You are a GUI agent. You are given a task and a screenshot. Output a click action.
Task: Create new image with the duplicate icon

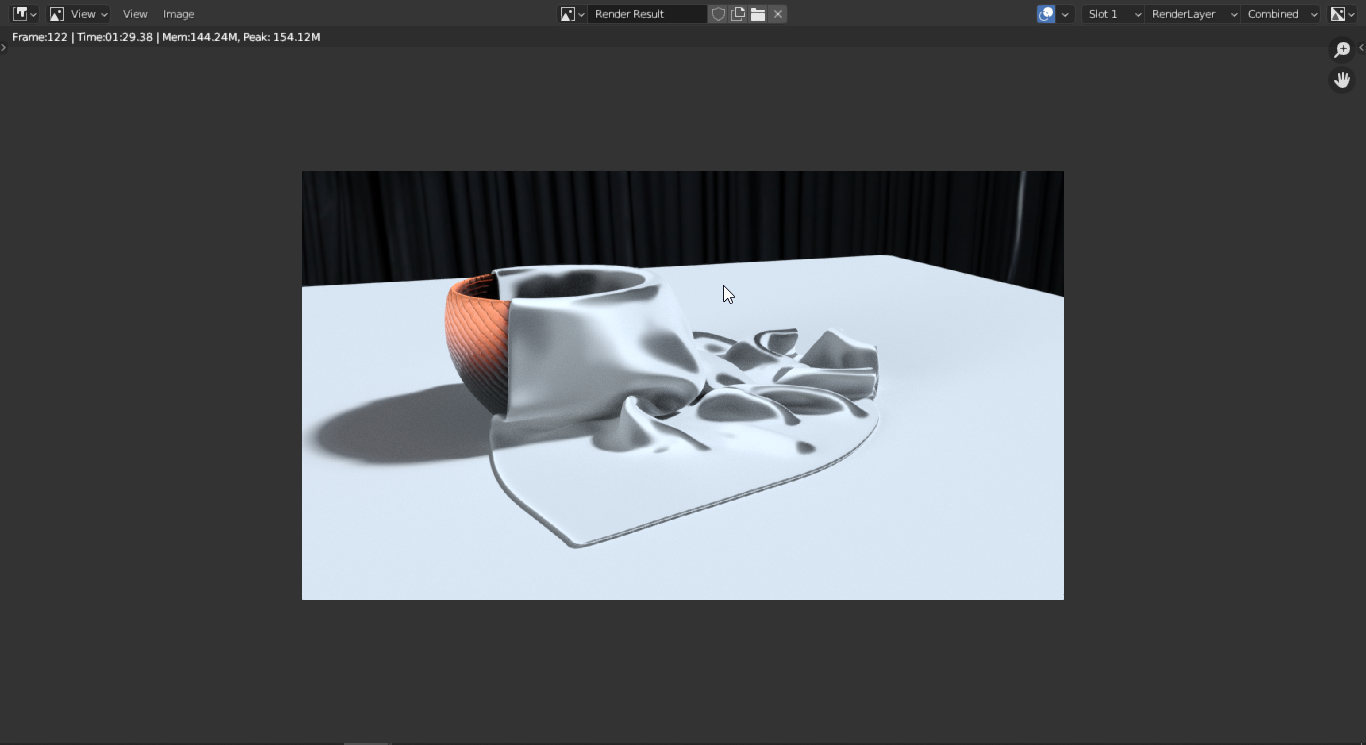pyautogui.click(x=738, y=14)
